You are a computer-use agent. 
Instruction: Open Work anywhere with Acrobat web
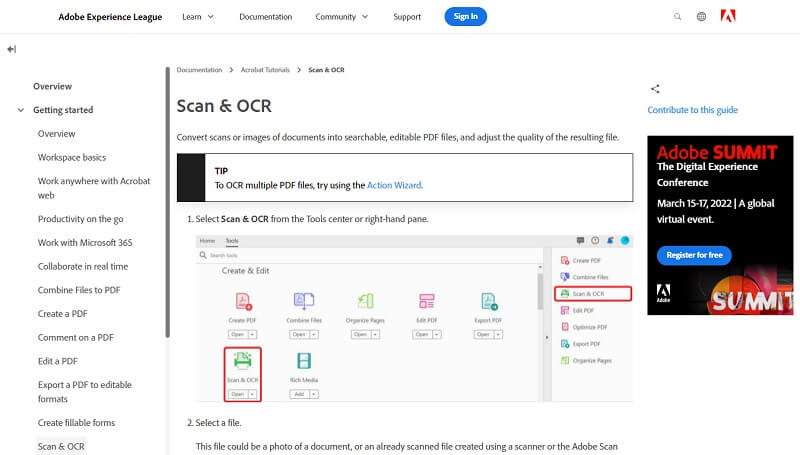[94, 188]
